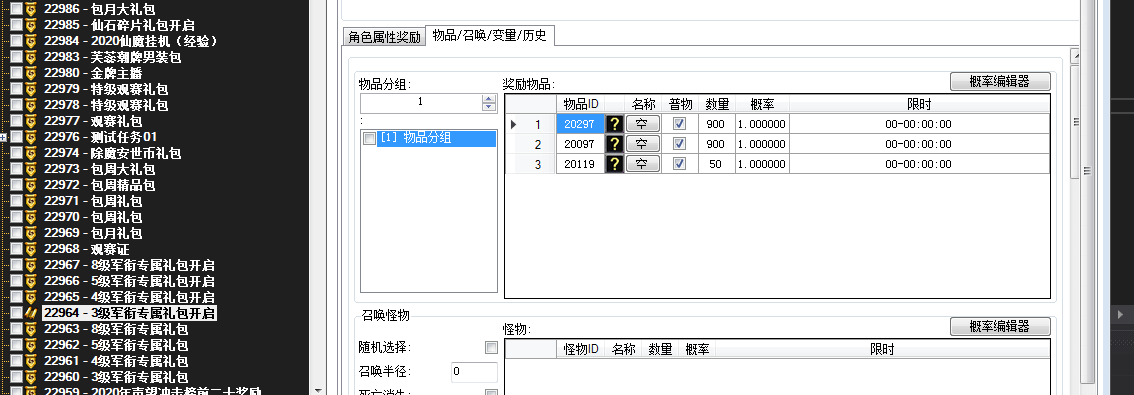Image resolution: width=1134 pixels, height=395 pixels.
Task: Click the quest icon for 22983 芙蕊潮牌男装包
Action: click(x=30, y=56)
